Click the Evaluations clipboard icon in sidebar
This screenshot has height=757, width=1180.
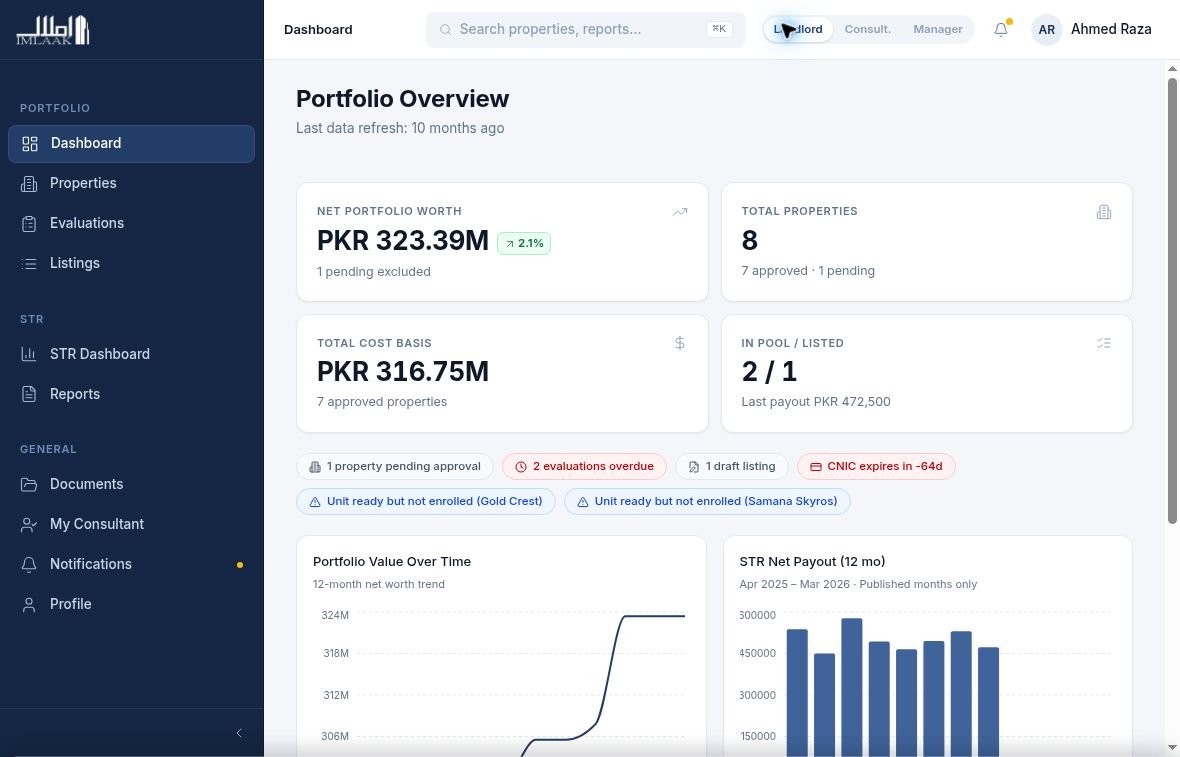tap(29, 223)
